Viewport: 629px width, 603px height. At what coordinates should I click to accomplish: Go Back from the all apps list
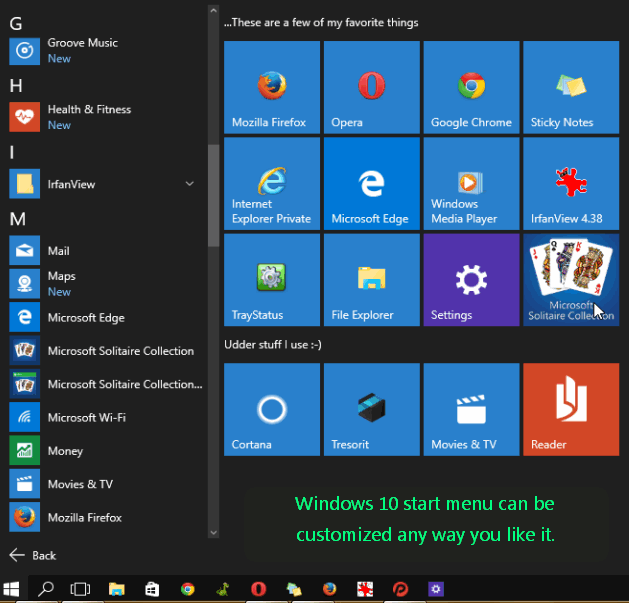point(33,555)
